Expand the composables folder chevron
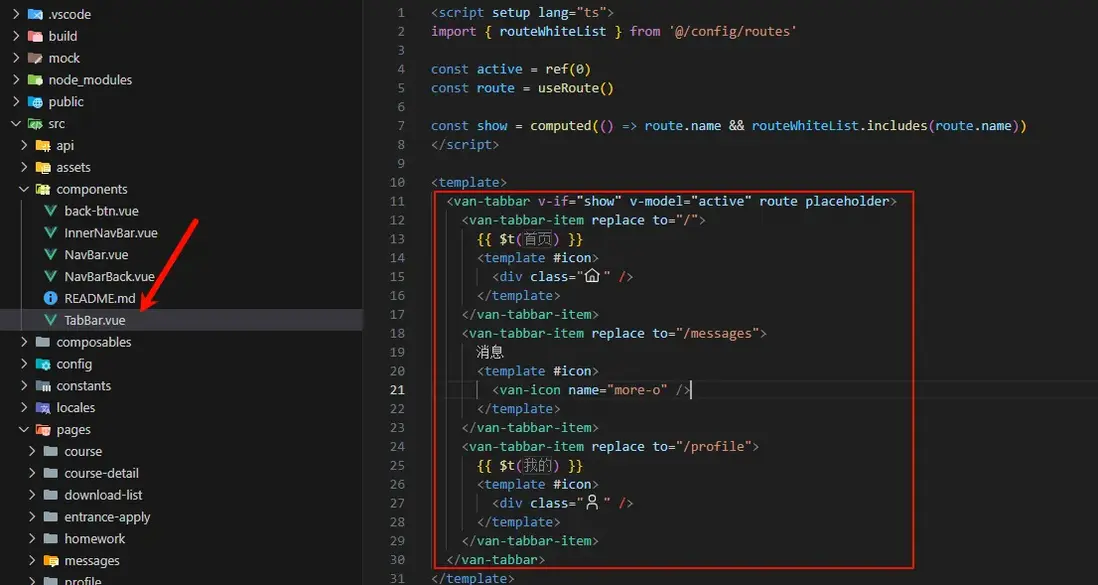 [x=24, y=342]
